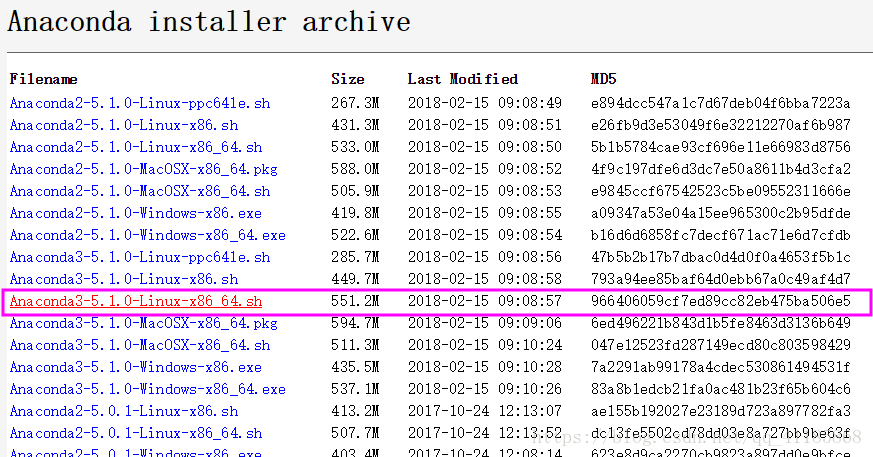The width and height of the screenshot is (873, 457).
Task: Click Anaconda3-5.1.0-Windows-x86_64.exe link
Action: [x=148, y=389]
